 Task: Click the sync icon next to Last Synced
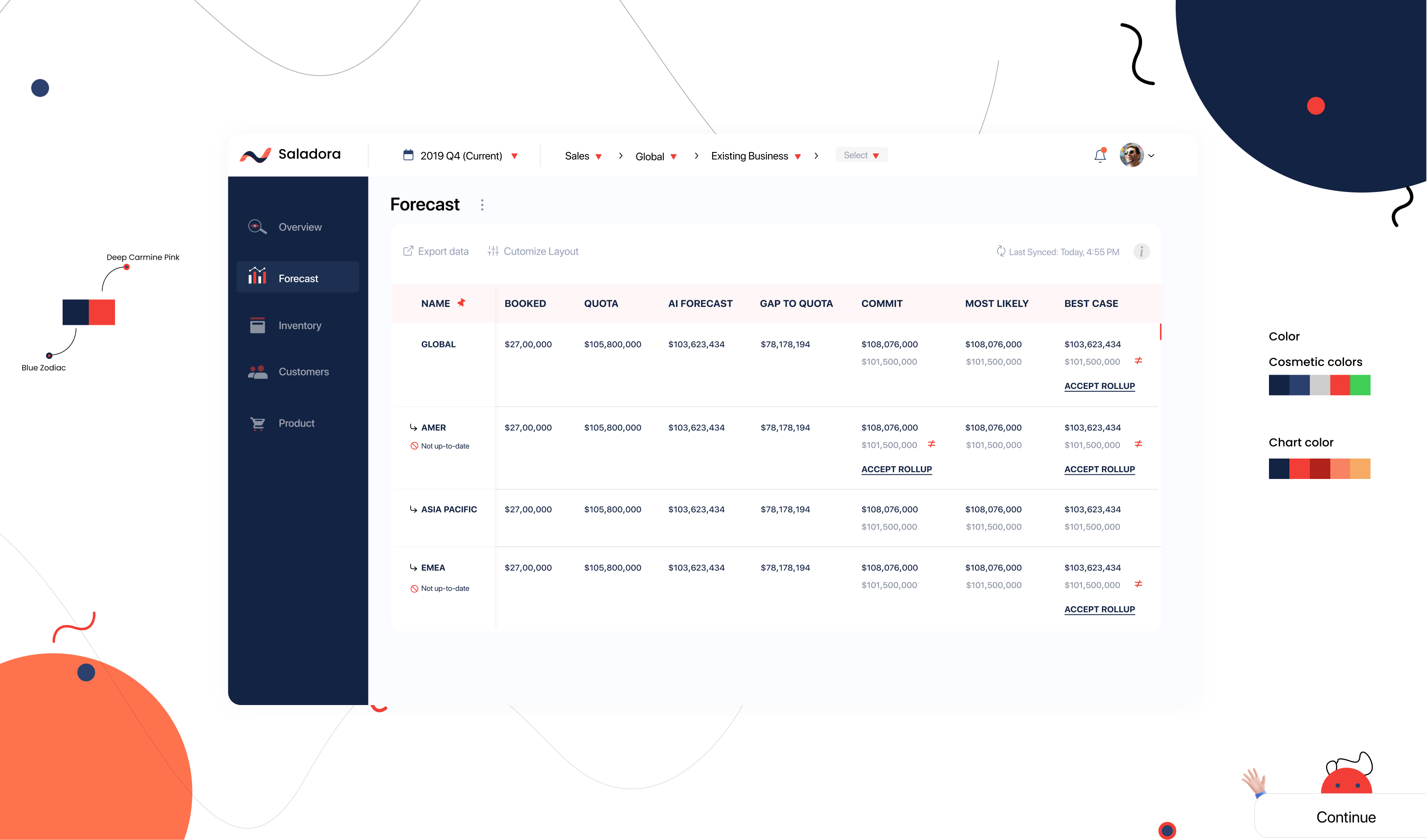click(x=1001, y=251)
